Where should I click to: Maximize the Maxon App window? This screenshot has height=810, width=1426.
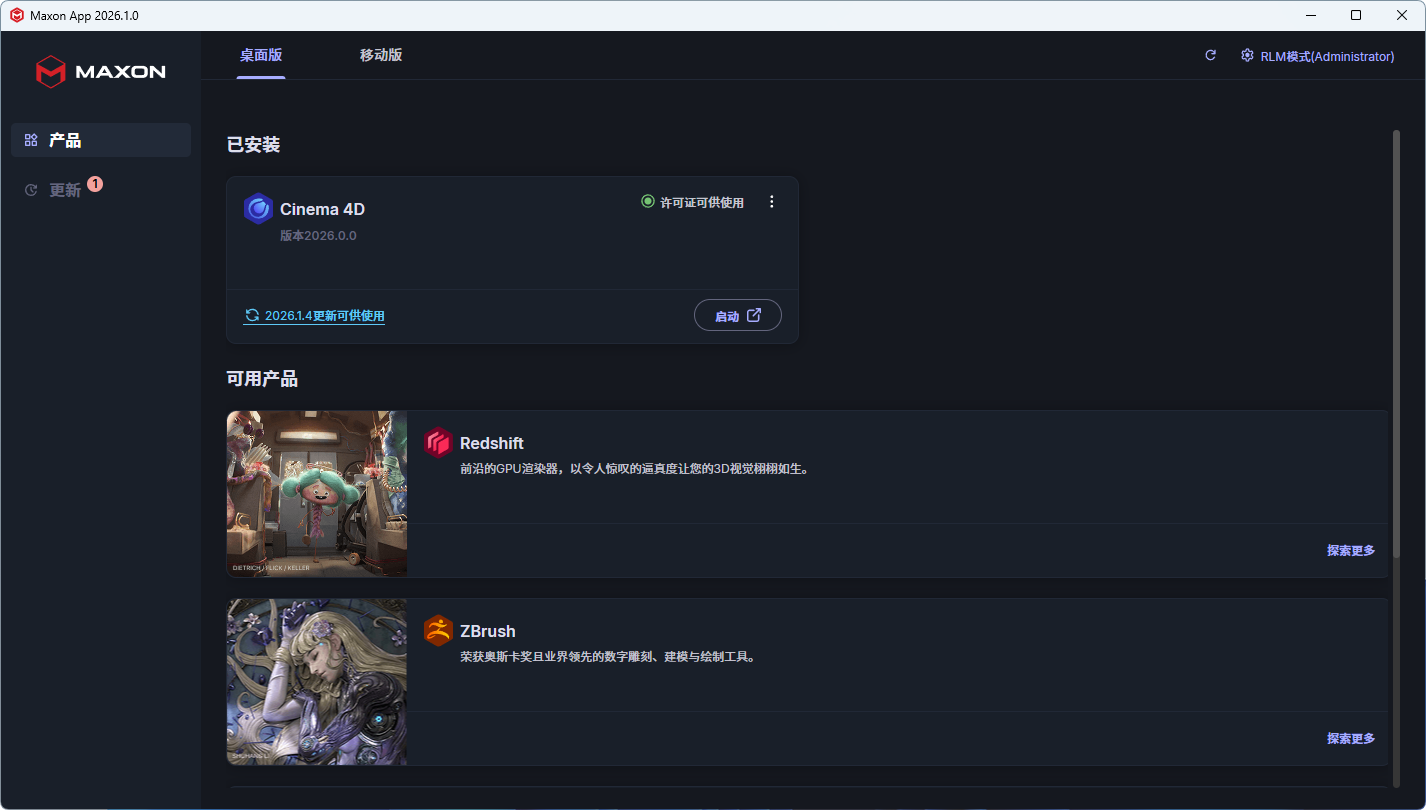tap(1356, 15)
